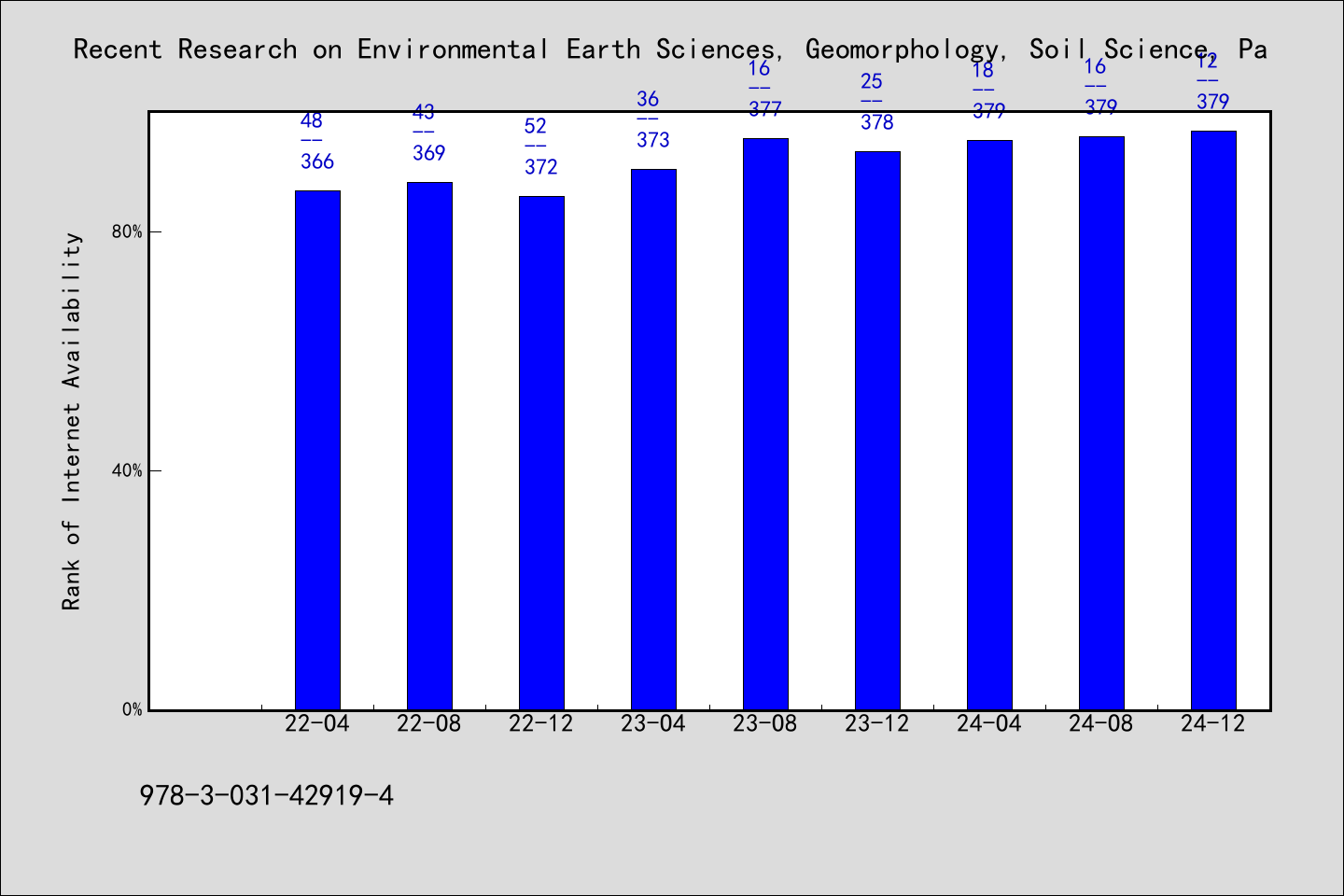Viewport: 1344px width, 896px height.
Task: Click the Rank of Internet Availability axis title
Action: tap(72, 421)
